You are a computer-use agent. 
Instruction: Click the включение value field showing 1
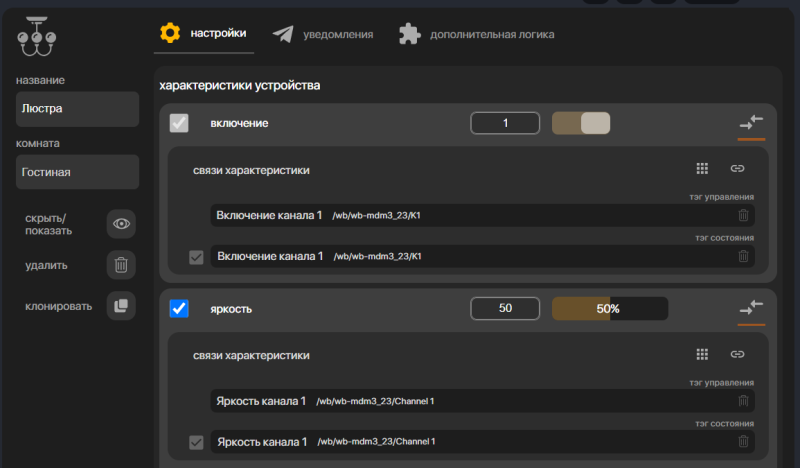point(505,123)
